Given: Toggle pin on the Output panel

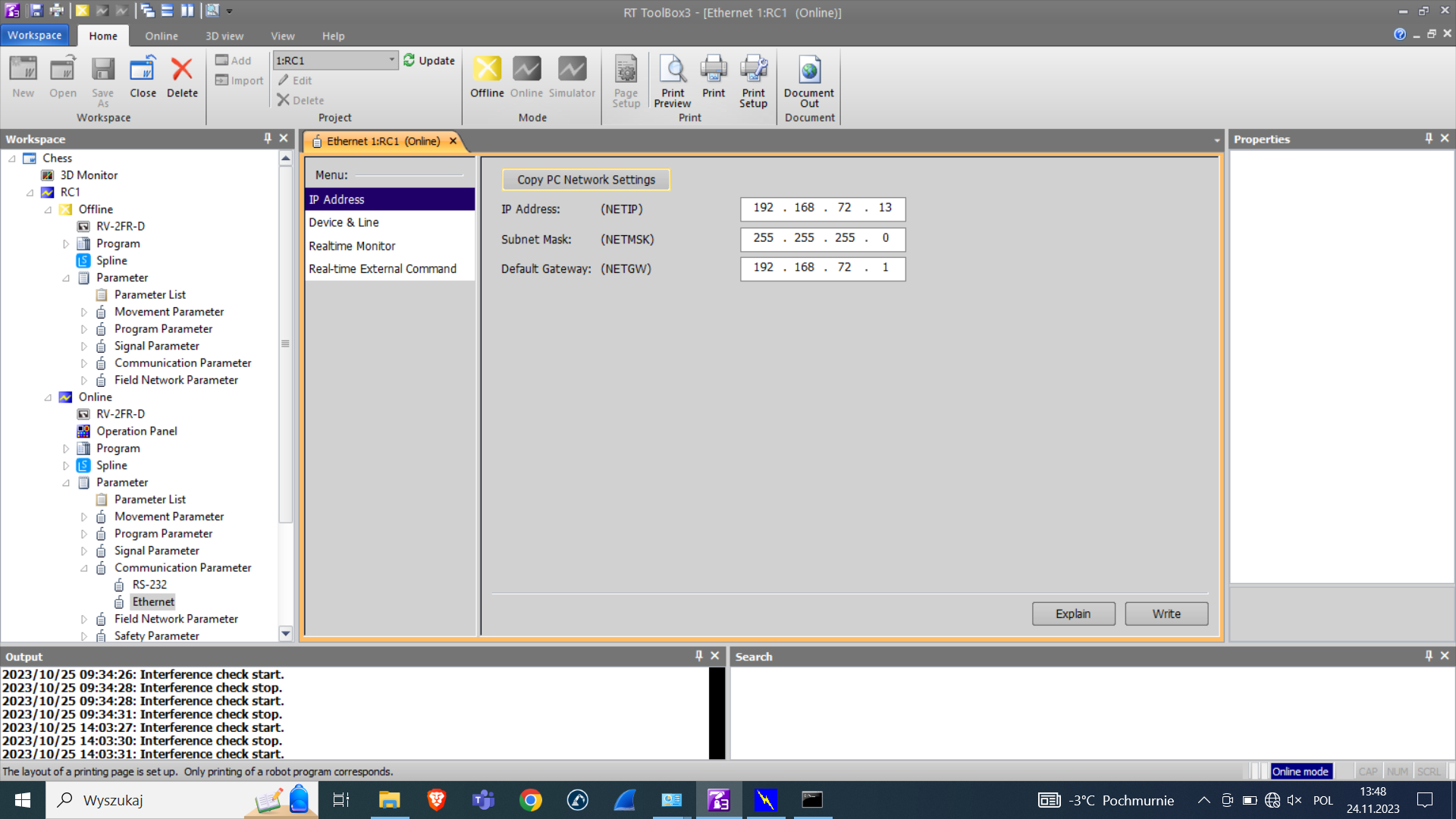Looking at the screenshot, I should [x=698, y=656].
